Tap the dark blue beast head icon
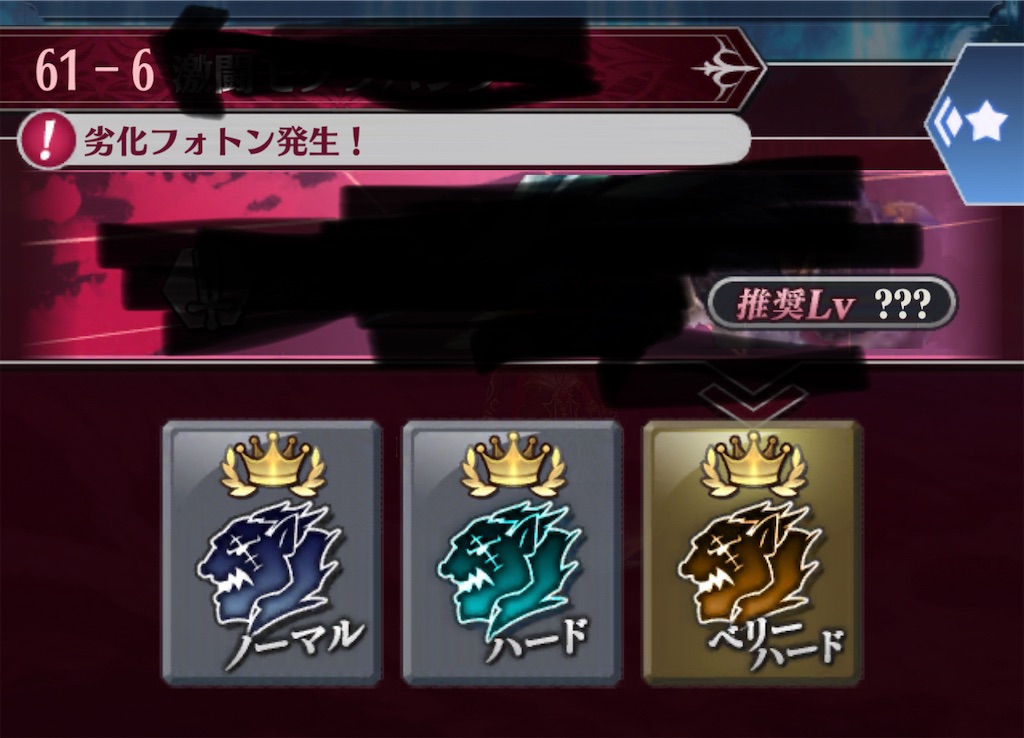1024x738 pixels. 268,565
